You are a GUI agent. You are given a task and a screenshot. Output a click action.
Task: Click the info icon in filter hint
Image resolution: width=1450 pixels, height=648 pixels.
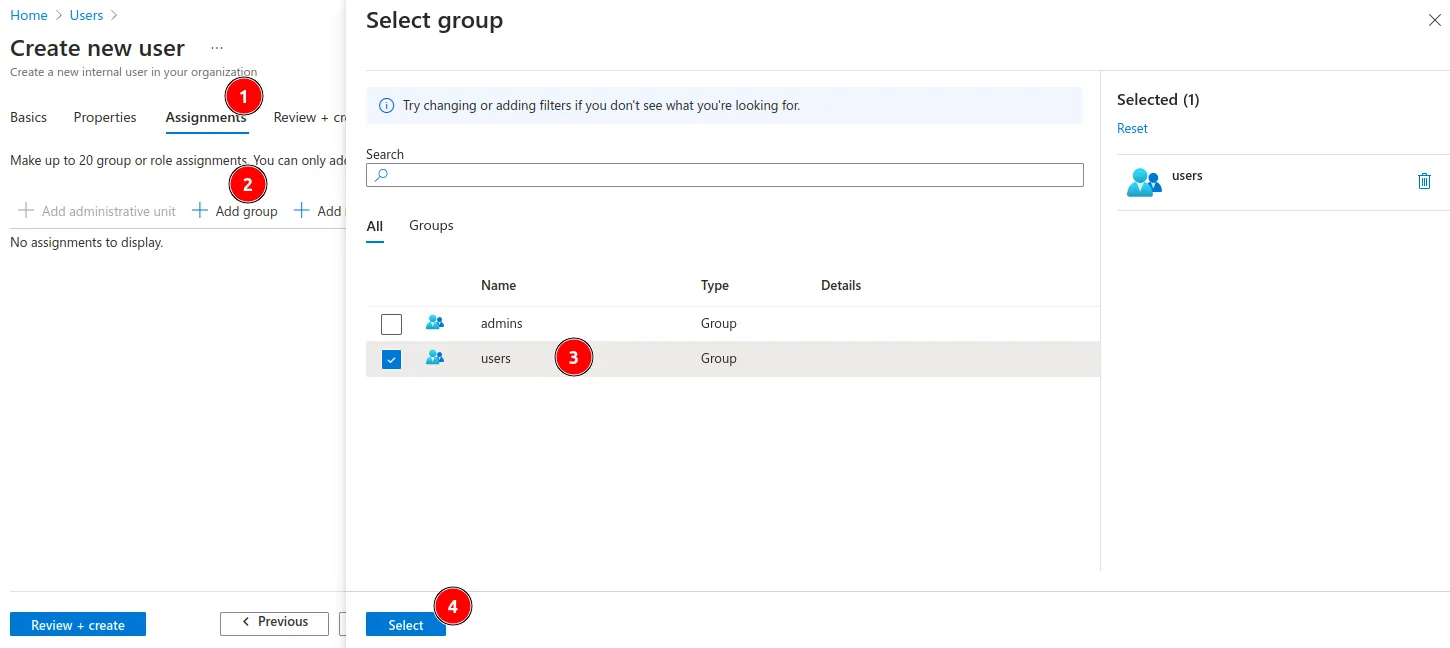387,105
